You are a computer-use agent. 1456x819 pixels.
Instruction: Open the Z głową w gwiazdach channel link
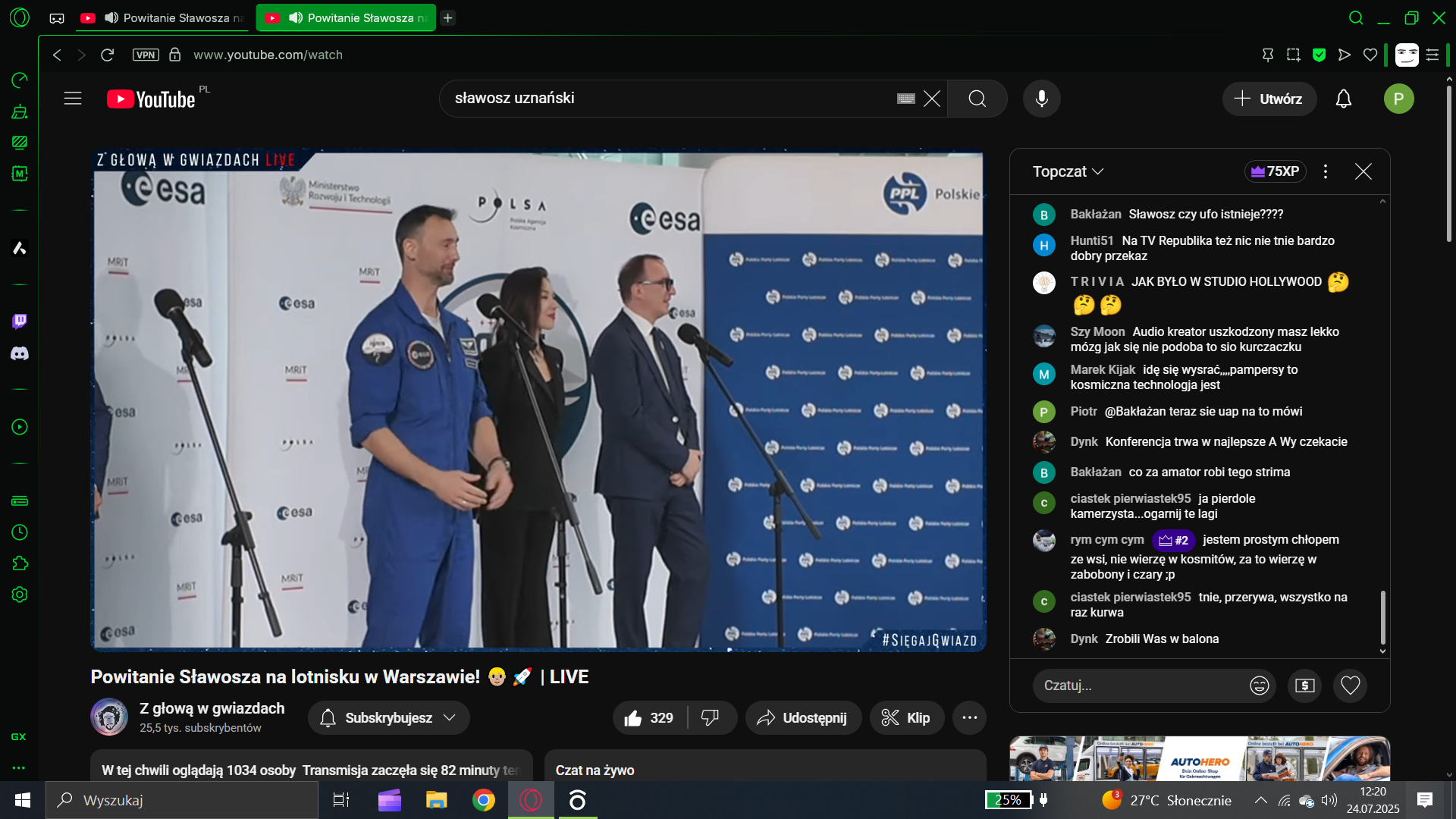[212, 708]
